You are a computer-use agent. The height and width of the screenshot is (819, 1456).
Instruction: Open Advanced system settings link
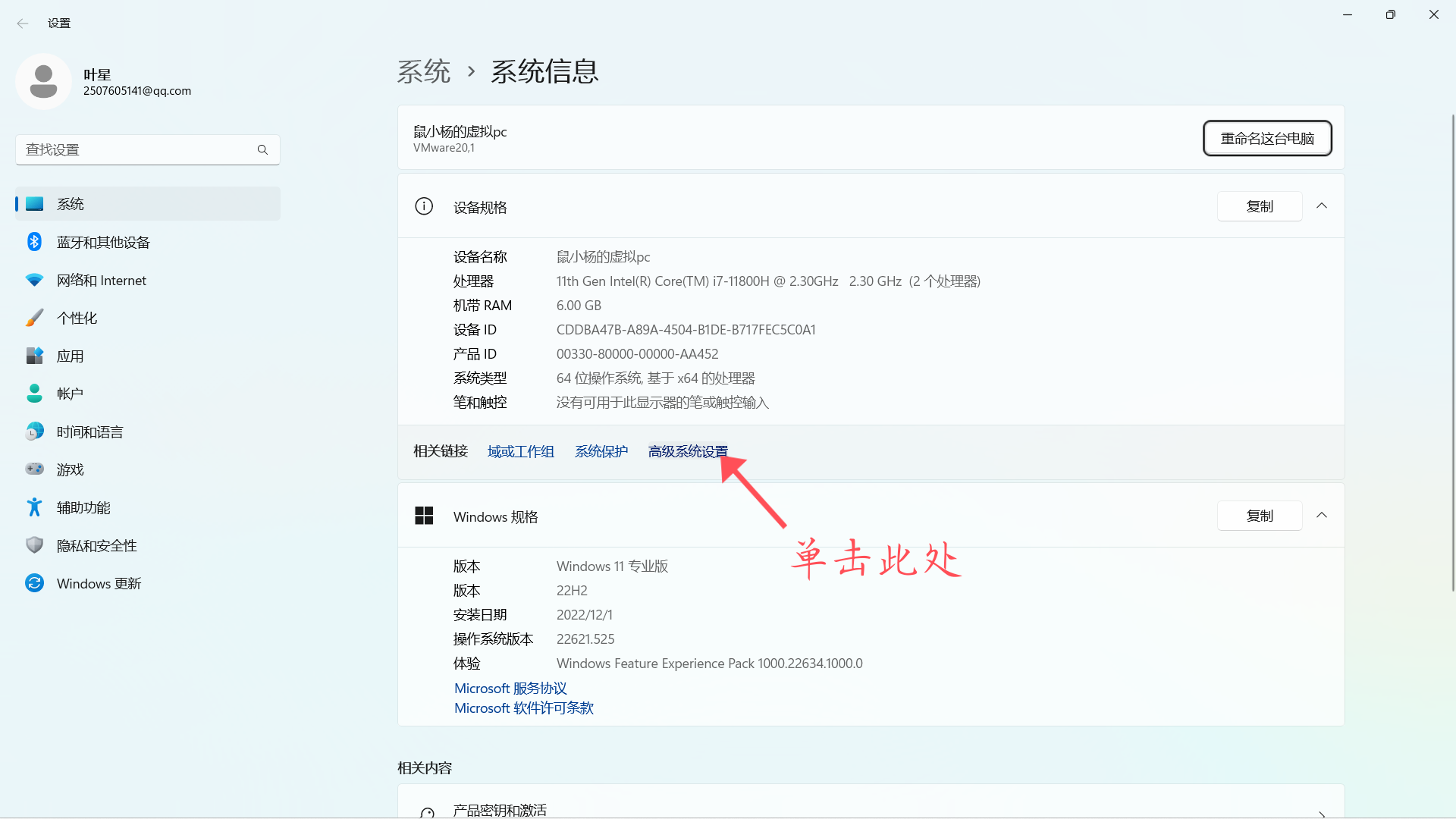(687, 452)
